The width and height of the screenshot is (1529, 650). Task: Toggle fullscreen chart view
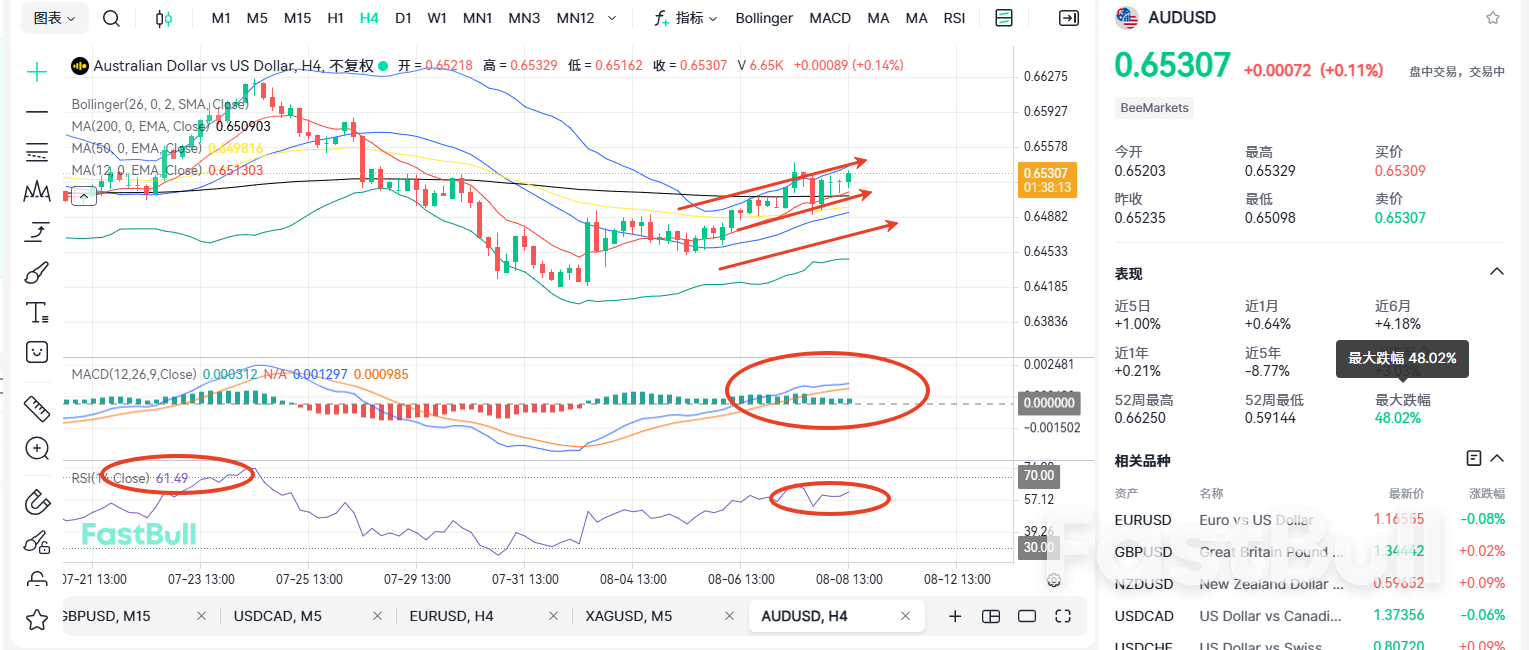(1062, 616)
